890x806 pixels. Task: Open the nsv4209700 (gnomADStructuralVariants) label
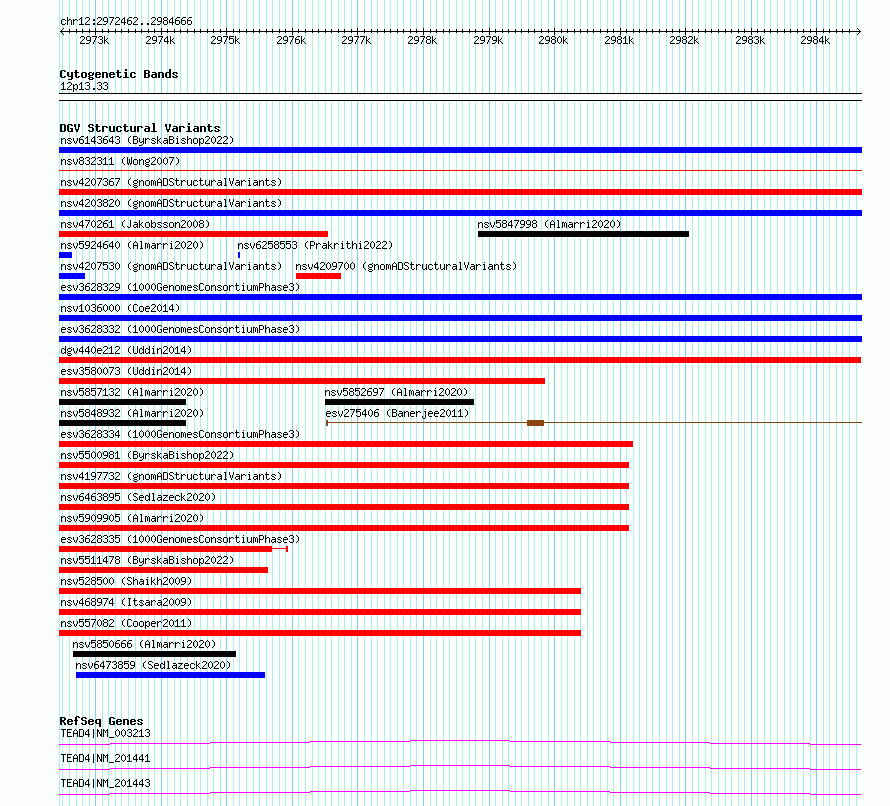(x=406, y=266)
